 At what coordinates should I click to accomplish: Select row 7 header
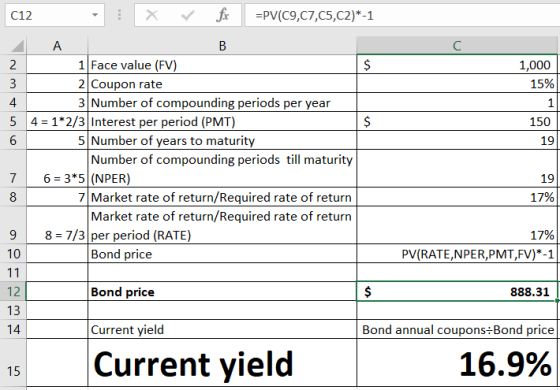13,169
